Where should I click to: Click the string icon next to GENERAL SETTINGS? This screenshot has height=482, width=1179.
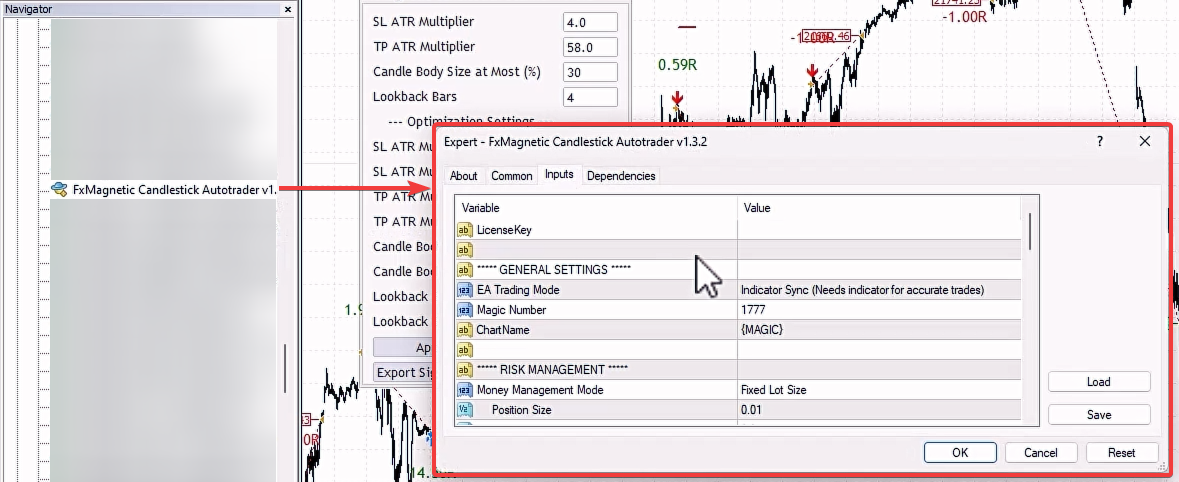tap(465, 270)
